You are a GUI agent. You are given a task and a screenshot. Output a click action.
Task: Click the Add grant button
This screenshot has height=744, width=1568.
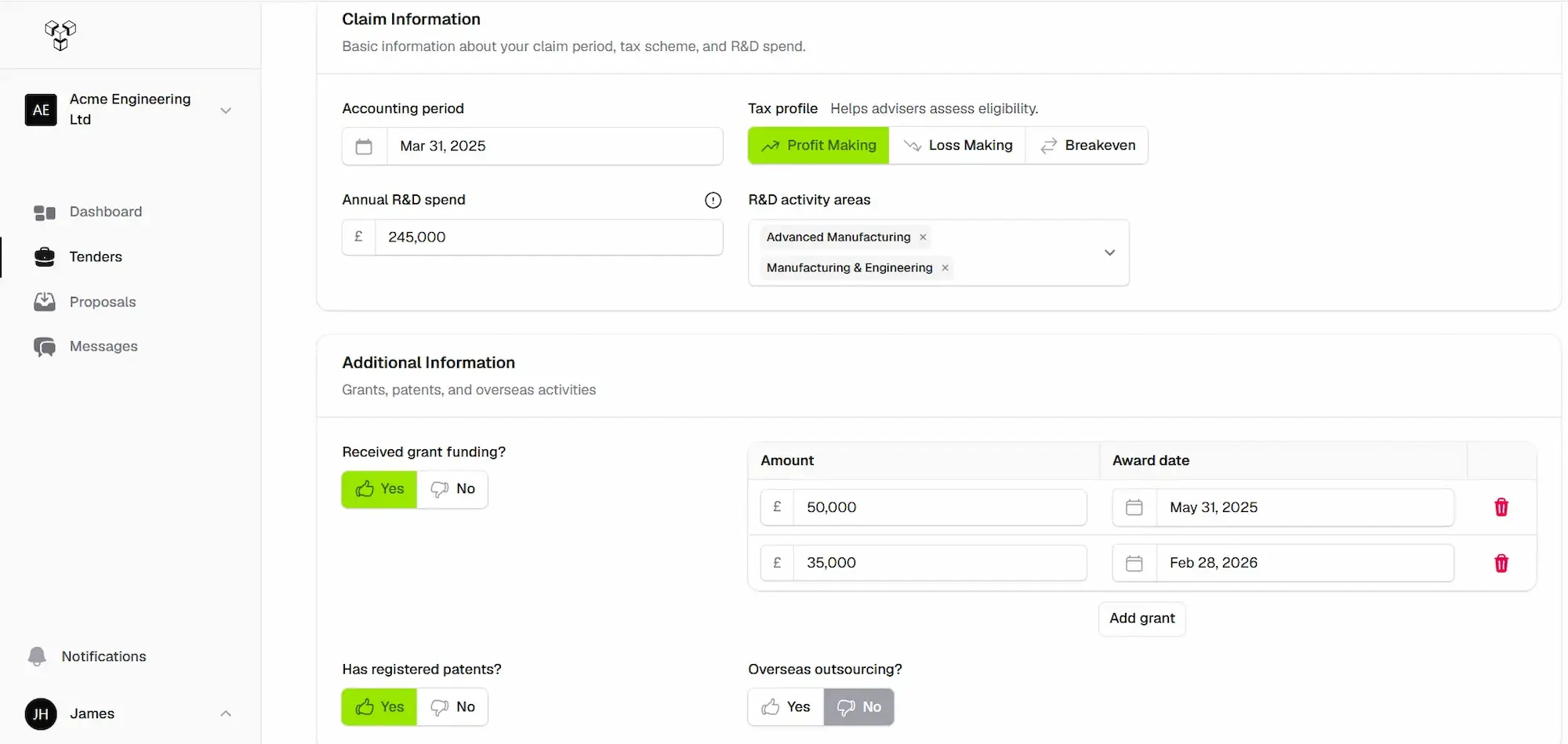tap(1142, 619)
